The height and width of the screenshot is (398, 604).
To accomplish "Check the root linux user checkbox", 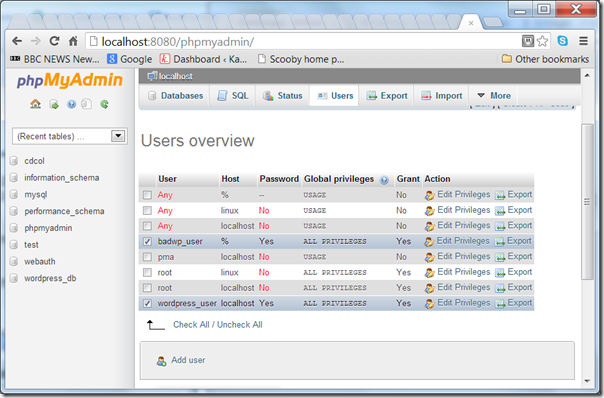I will 147,272.
